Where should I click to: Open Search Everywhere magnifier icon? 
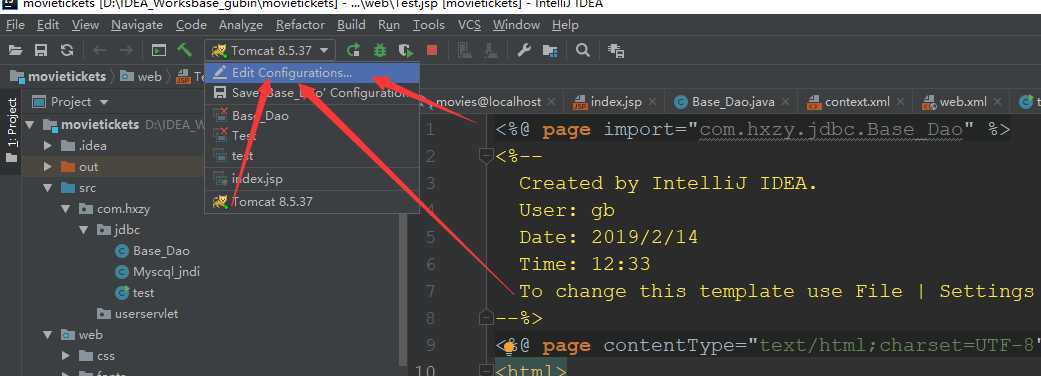pos(583,50)
